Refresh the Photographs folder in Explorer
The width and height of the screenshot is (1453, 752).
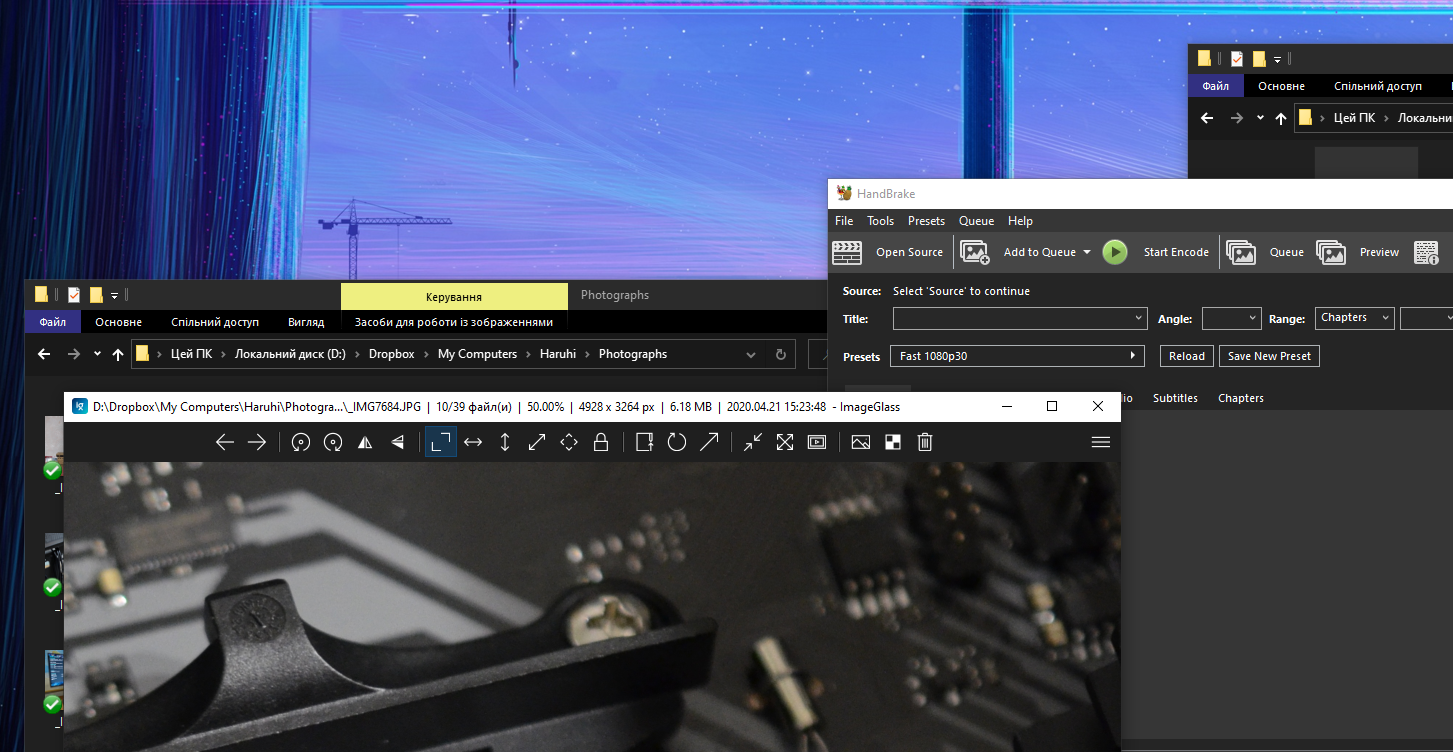(x=781, y=354)
